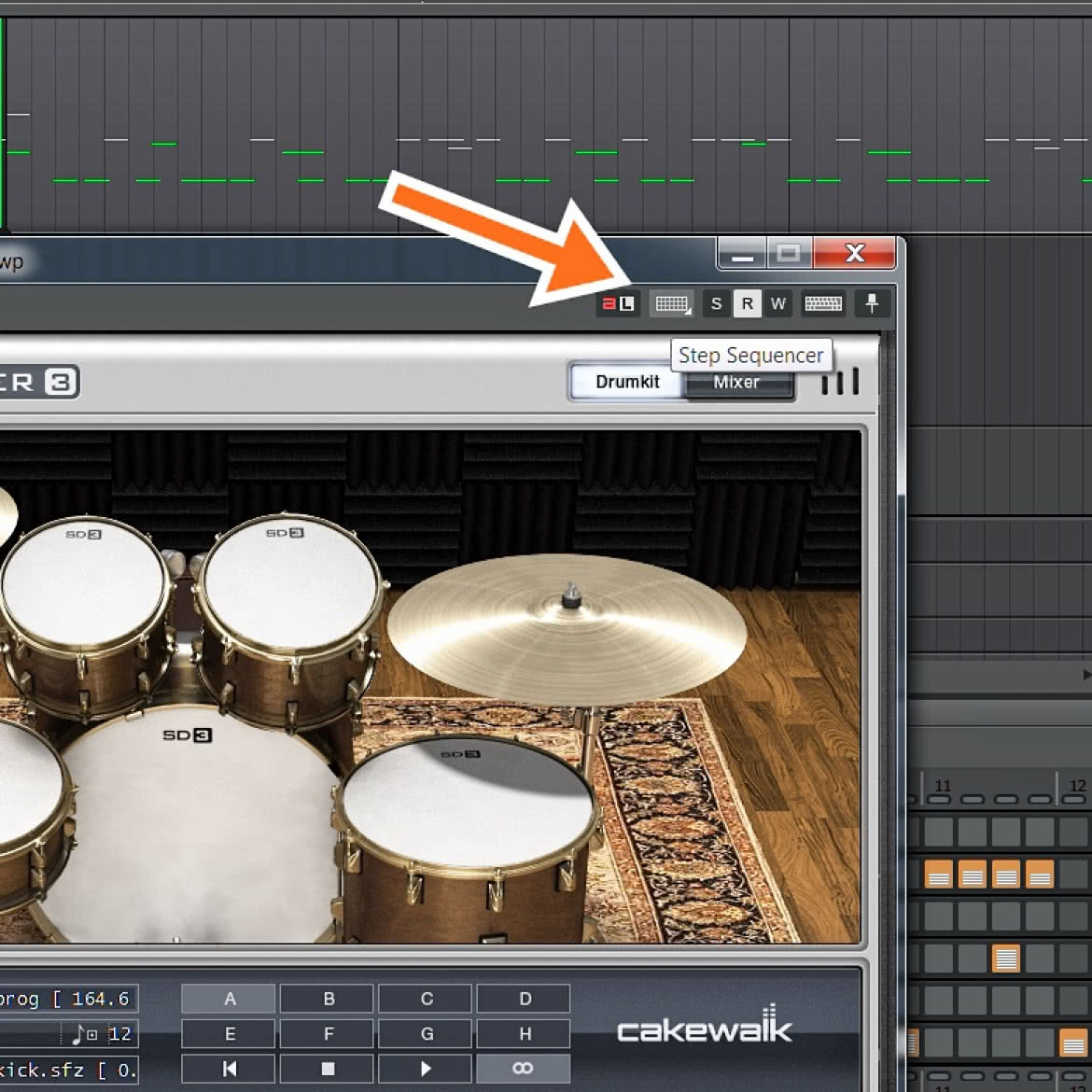Select pattern C
Viewport: 1092px width, 1092px height.
(426, 999)
